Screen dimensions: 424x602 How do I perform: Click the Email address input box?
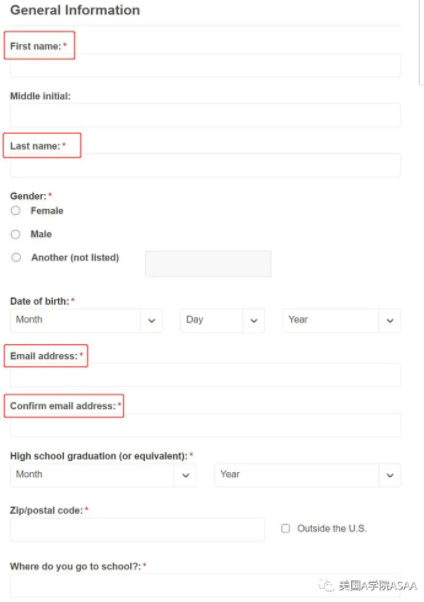pos(205,375)
